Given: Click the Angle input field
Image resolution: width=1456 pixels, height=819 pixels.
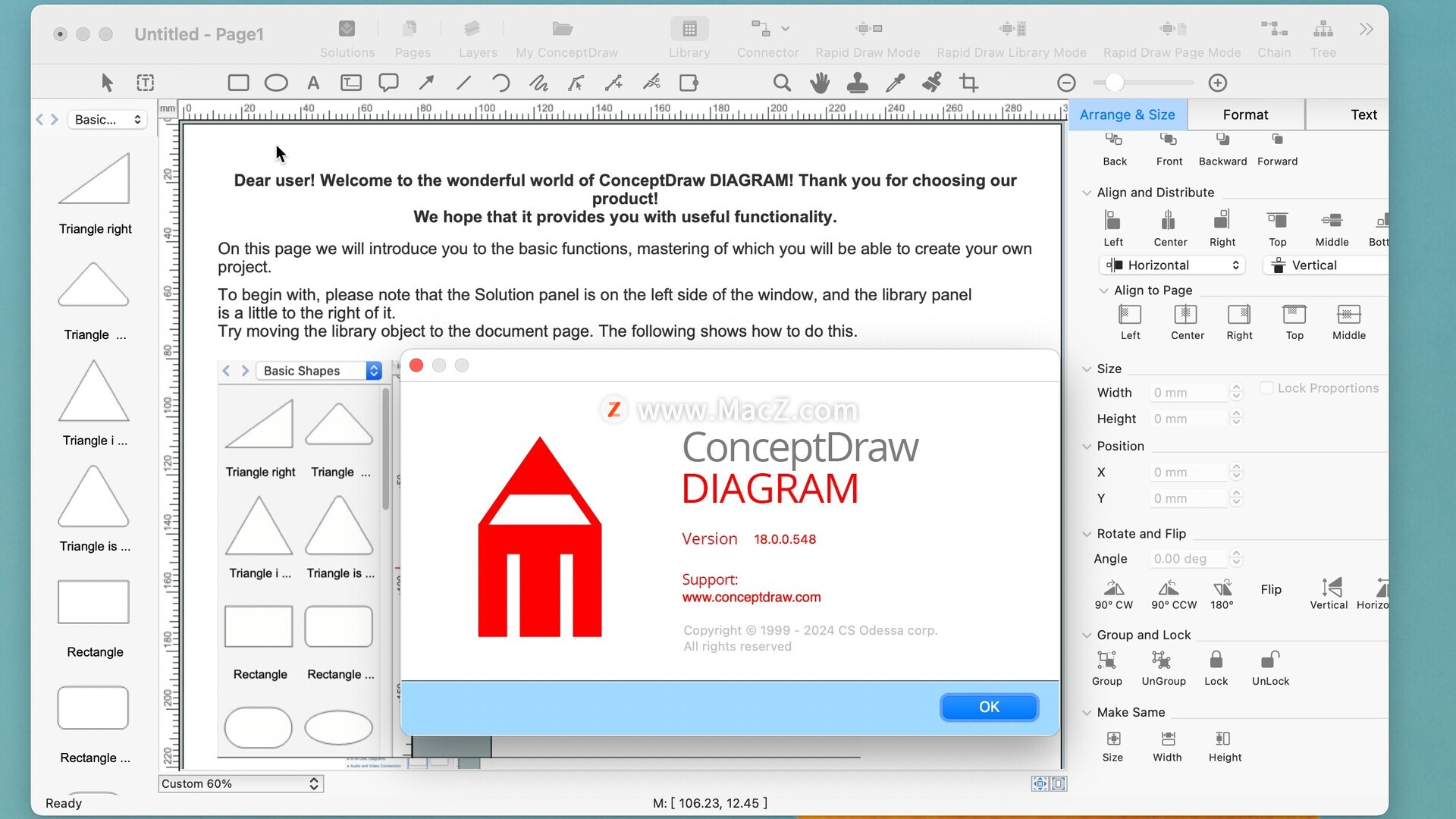Looking at the screenshot, I should [1188, 559].
